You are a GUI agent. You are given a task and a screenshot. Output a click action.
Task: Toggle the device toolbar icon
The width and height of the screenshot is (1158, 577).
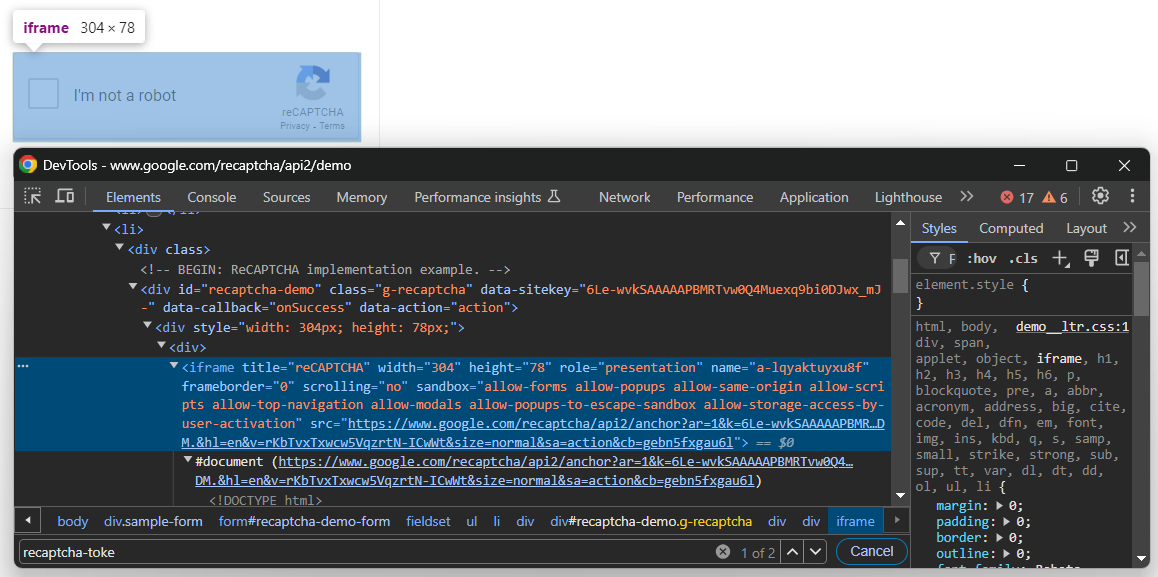(x=64, y=196)
